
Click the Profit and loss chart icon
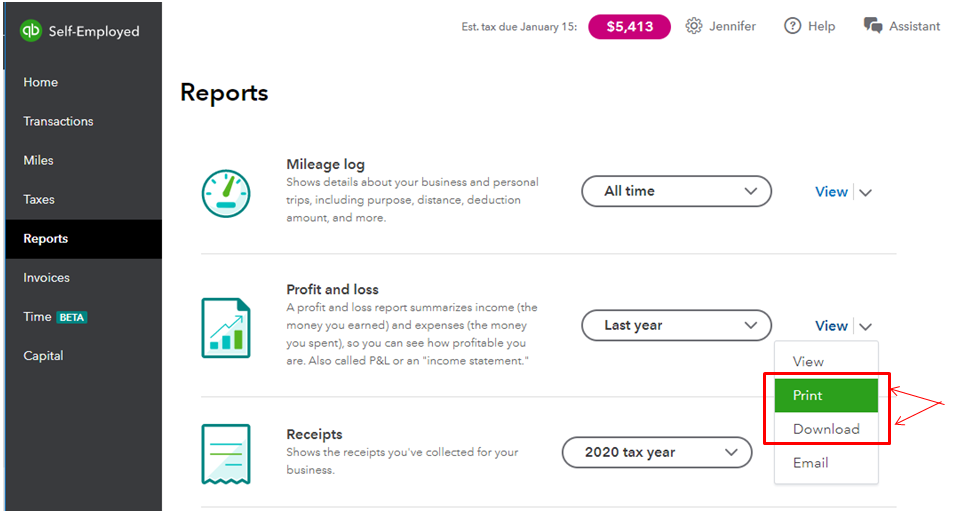[225, 326]
